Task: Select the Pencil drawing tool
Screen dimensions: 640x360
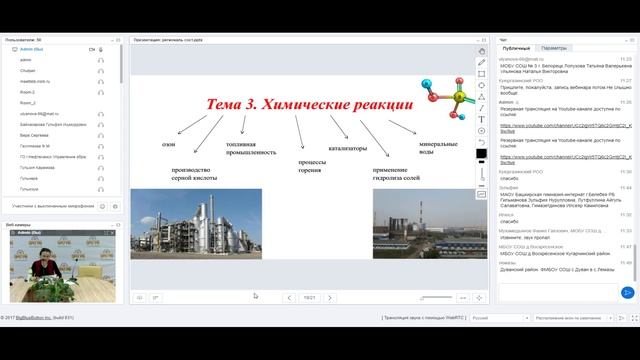Action: [482, 62]
